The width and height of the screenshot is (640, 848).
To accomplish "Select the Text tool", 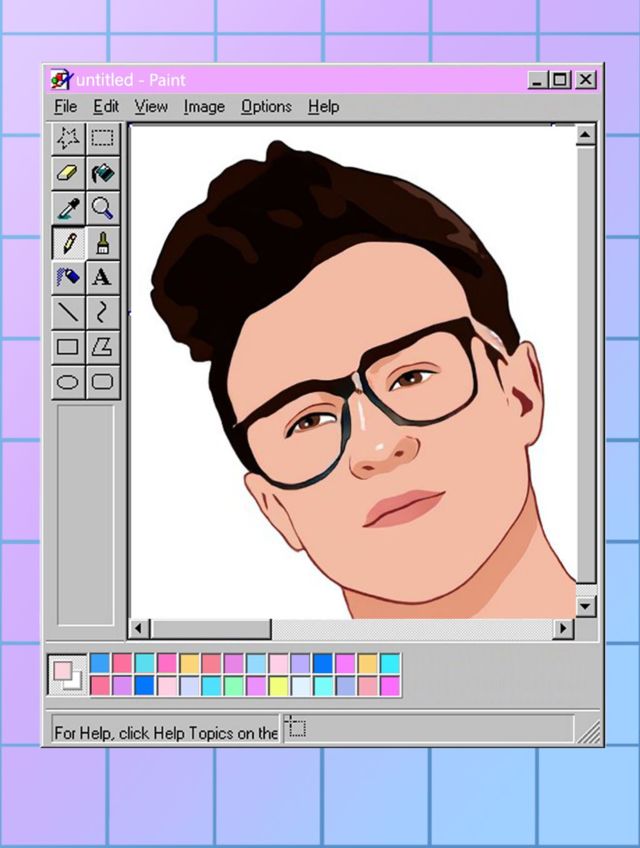I will coord(102,278).
